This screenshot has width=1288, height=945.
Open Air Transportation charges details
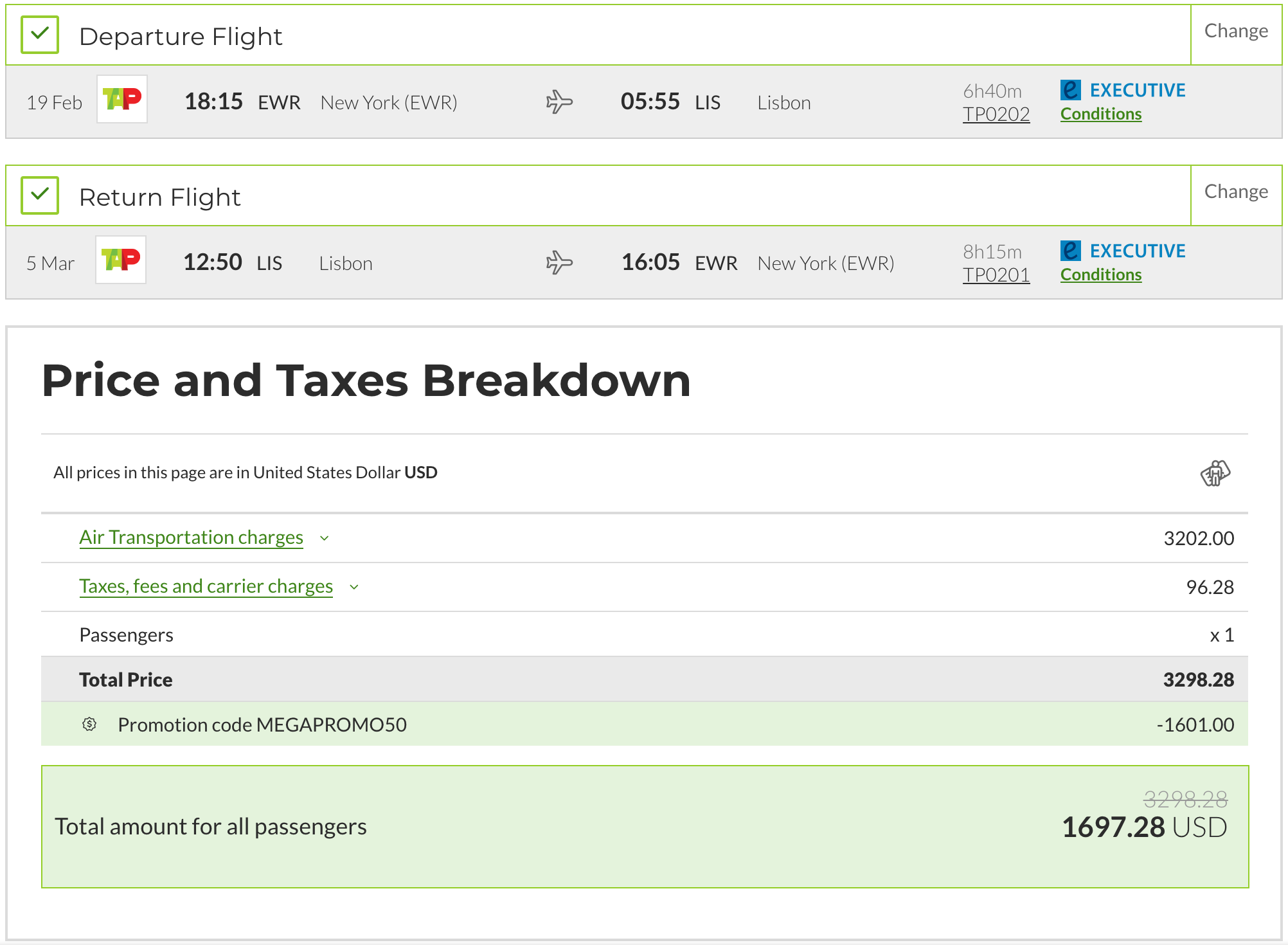click(x=191, y=537)
